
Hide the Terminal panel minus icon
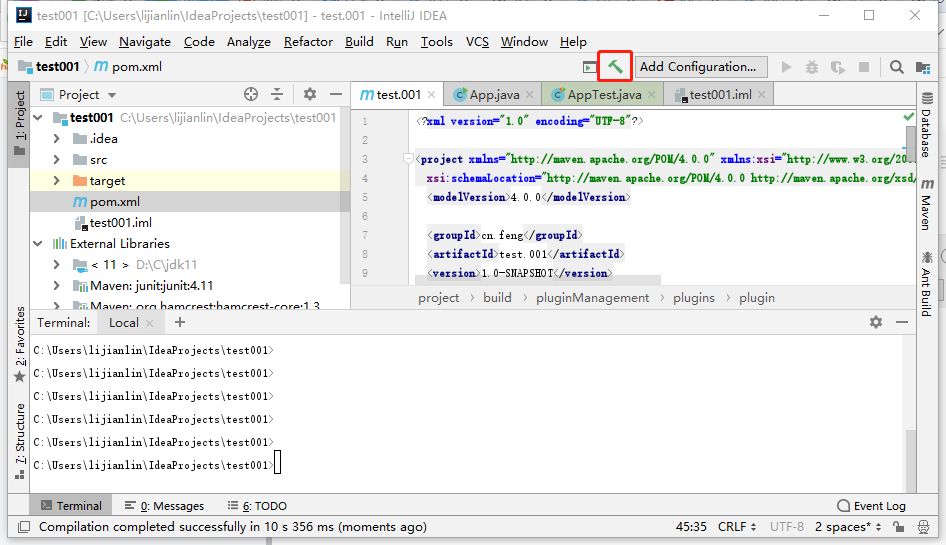coord(902,322)
